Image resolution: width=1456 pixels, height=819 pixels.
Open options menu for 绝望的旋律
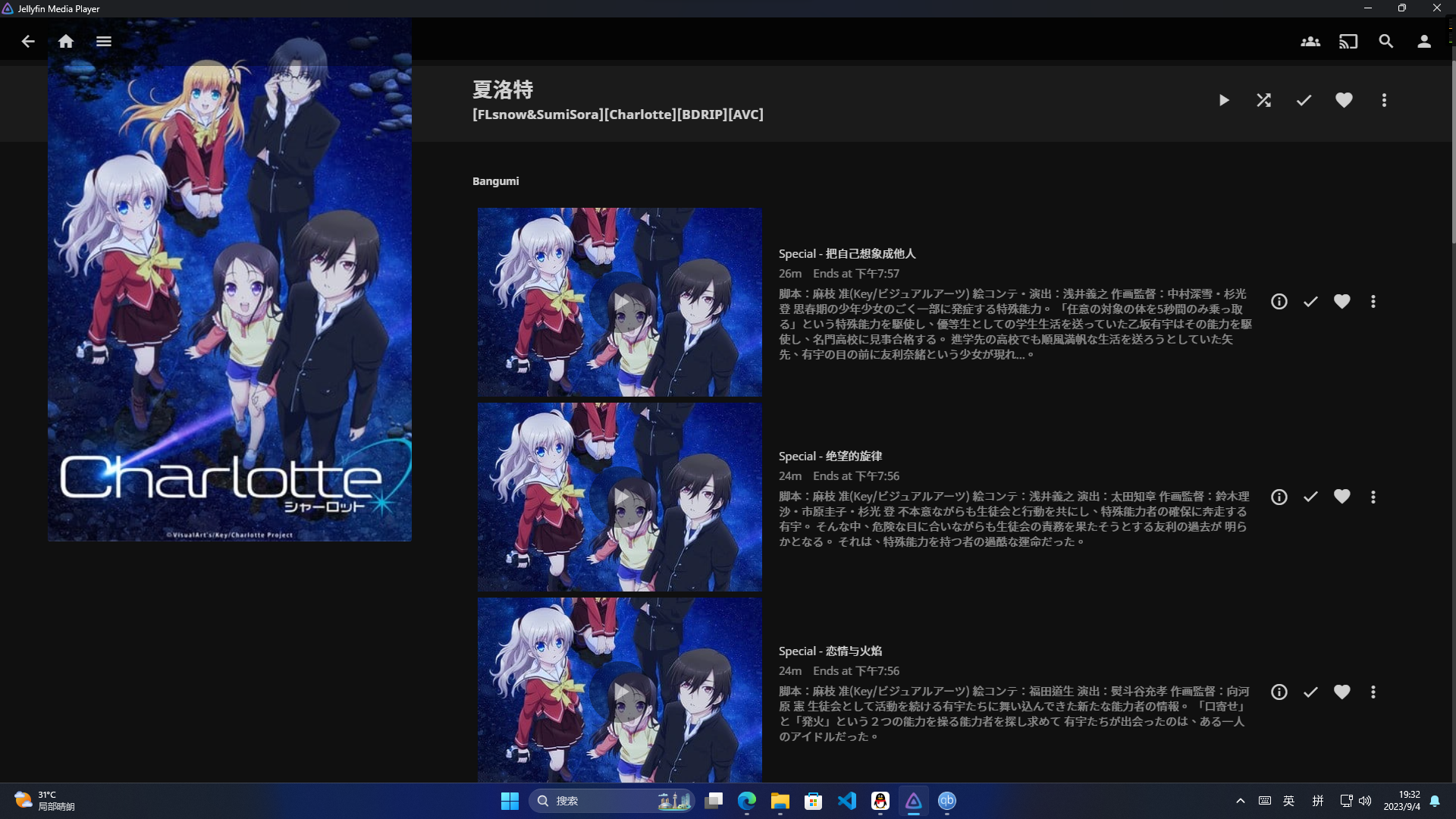pos(1373,497)
